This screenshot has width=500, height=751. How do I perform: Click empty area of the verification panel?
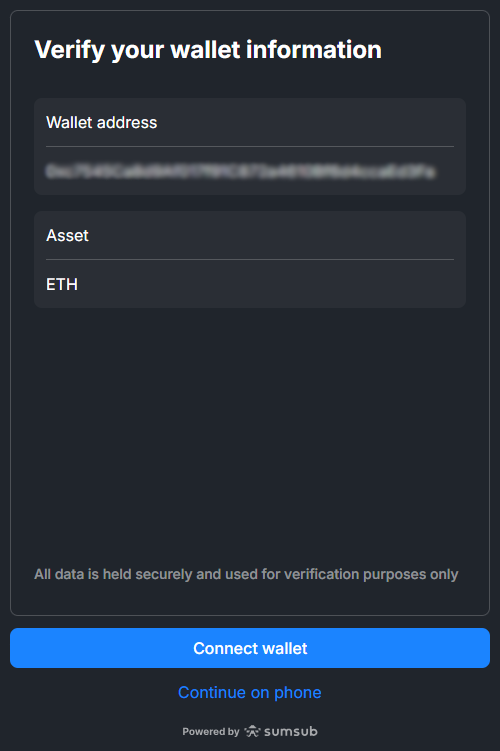[250, 431]
